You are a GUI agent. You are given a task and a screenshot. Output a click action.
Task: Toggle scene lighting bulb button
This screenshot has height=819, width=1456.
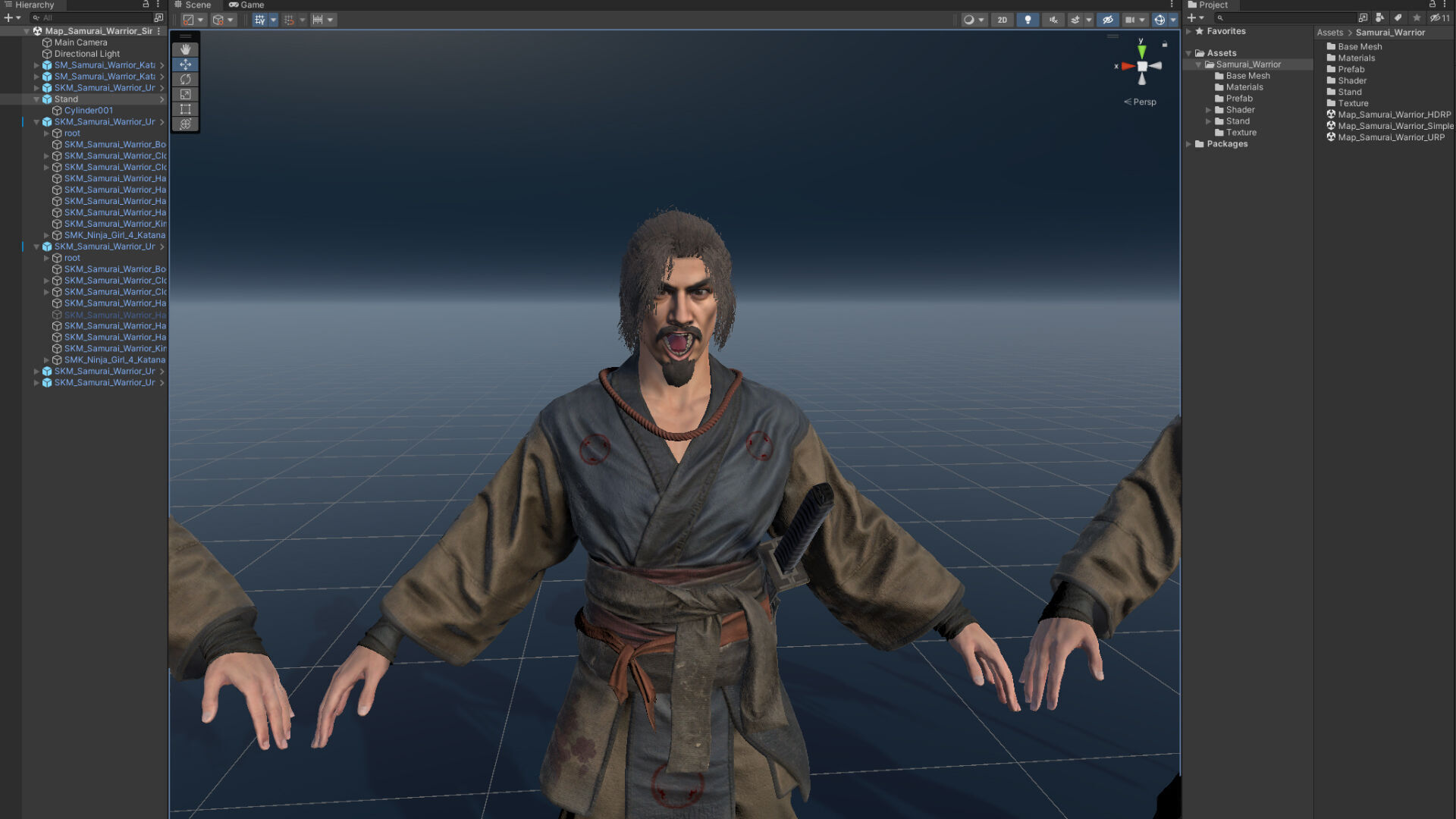(x=1028, y=20)
